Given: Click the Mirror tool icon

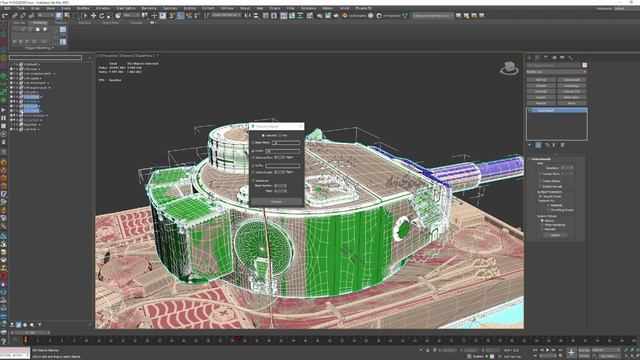Looking at the screenshot, I should pyautogui.click(x=247, y=16).
